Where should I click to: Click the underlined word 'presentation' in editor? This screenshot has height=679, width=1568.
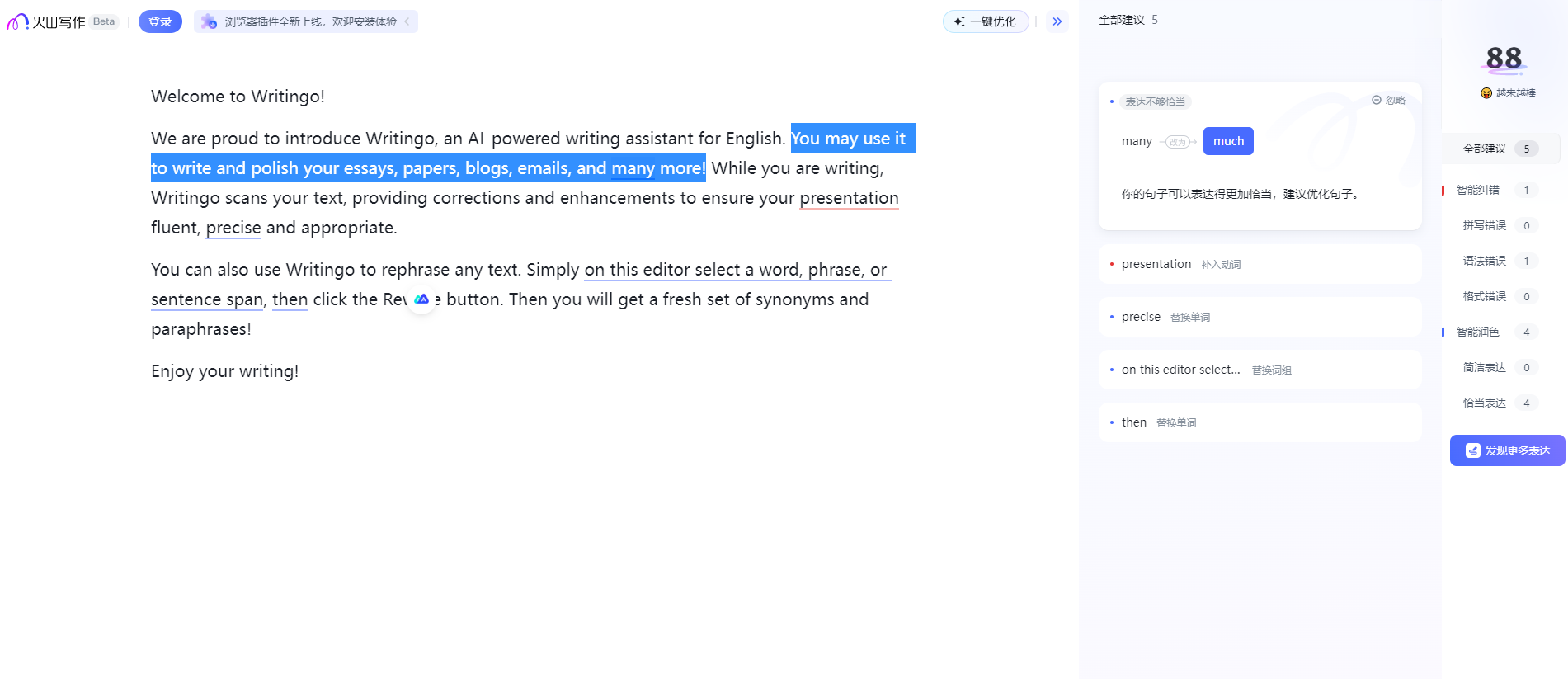(x=849, y=198)
